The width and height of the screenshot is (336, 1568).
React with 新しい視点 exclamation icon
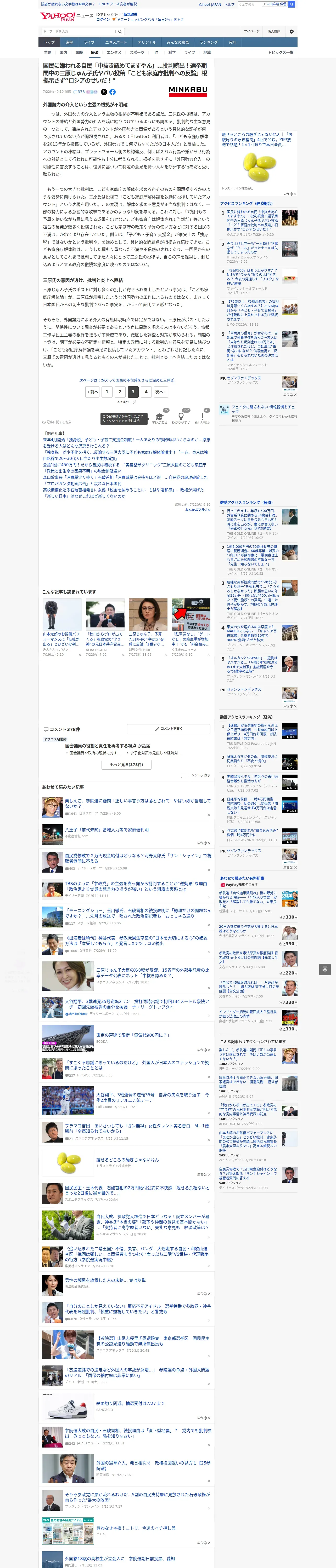point(203,417)
